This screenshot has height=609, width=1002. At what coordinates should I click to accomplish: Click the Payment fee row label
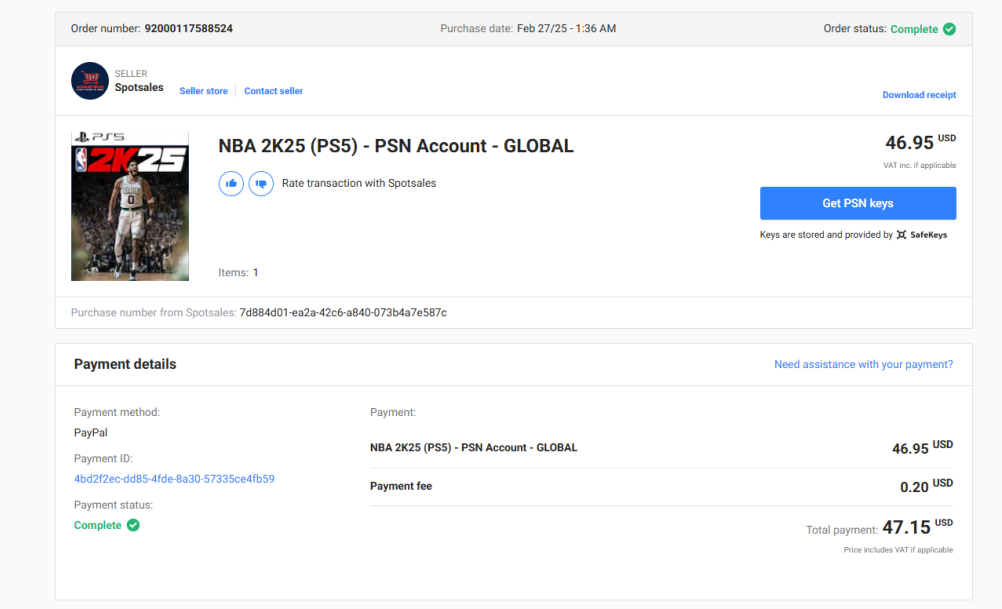(401, 486)
